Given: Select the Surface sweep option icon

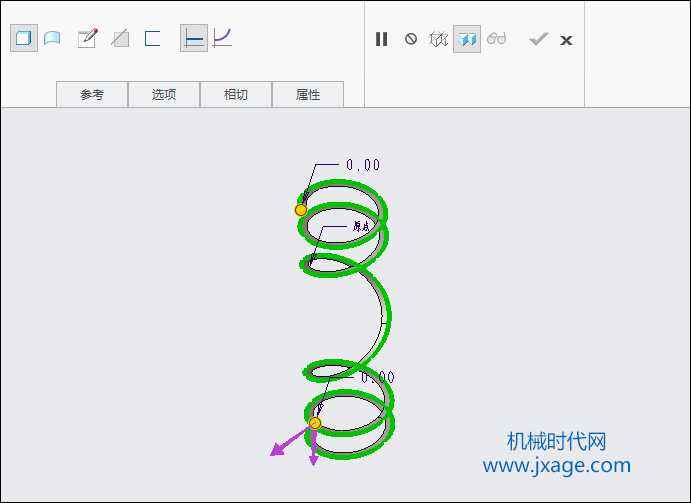Looking at the screenshot, I should point(52,38).
